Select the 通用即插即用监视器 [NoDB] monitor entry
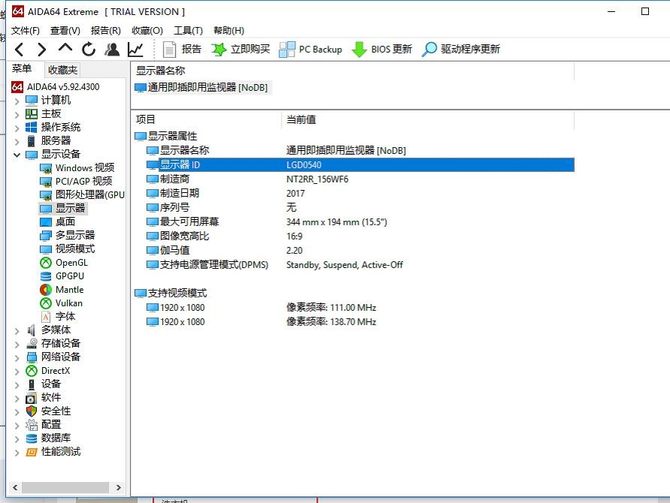 point(201,88)
